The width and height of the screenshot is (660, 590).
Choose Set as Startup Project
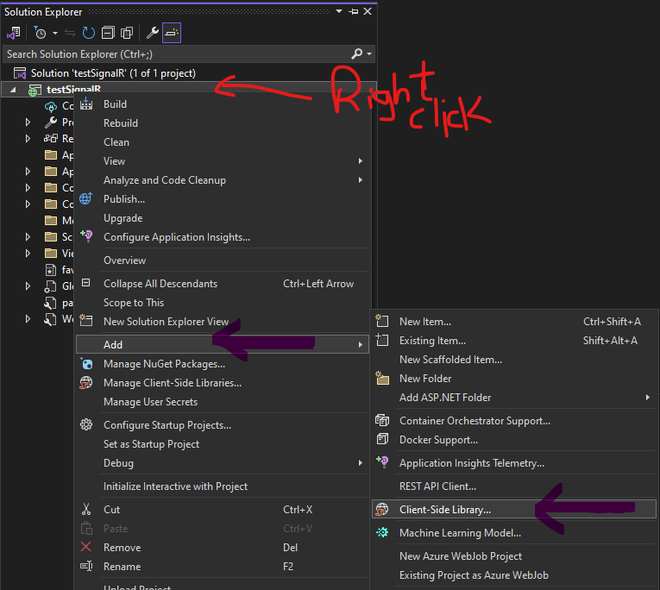(x=222, y=444)
